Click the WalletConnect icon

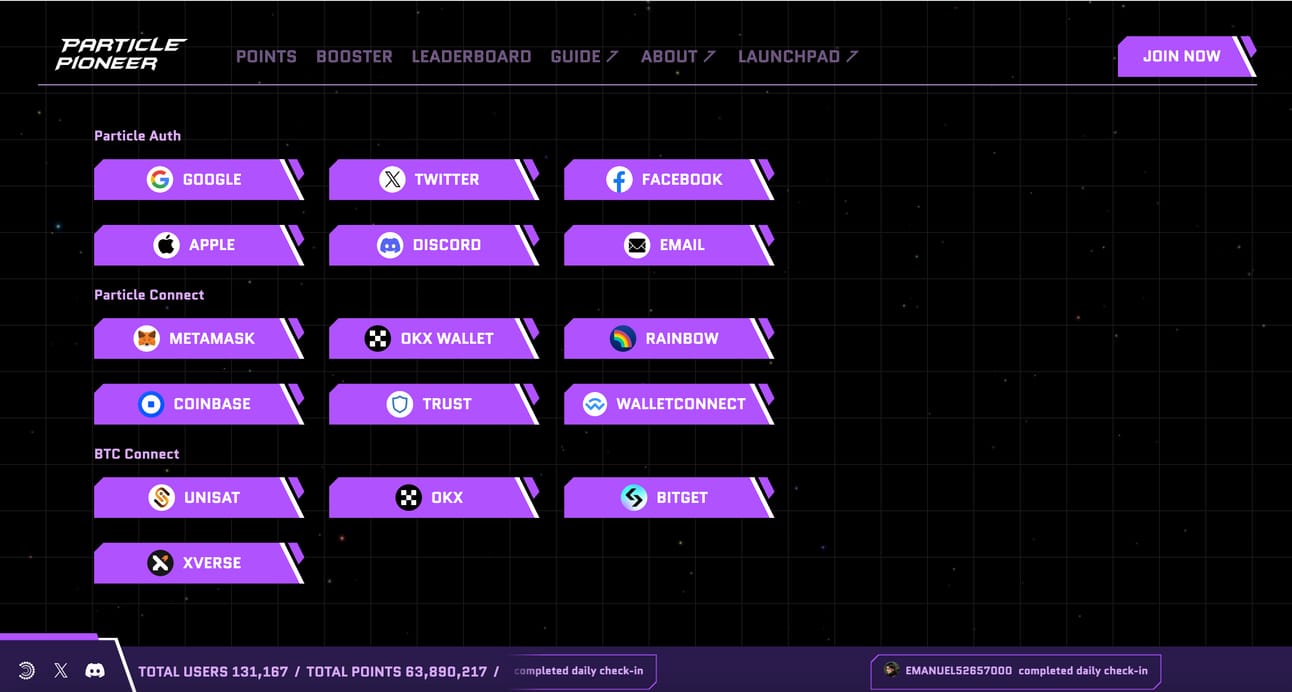click(595, 404)
